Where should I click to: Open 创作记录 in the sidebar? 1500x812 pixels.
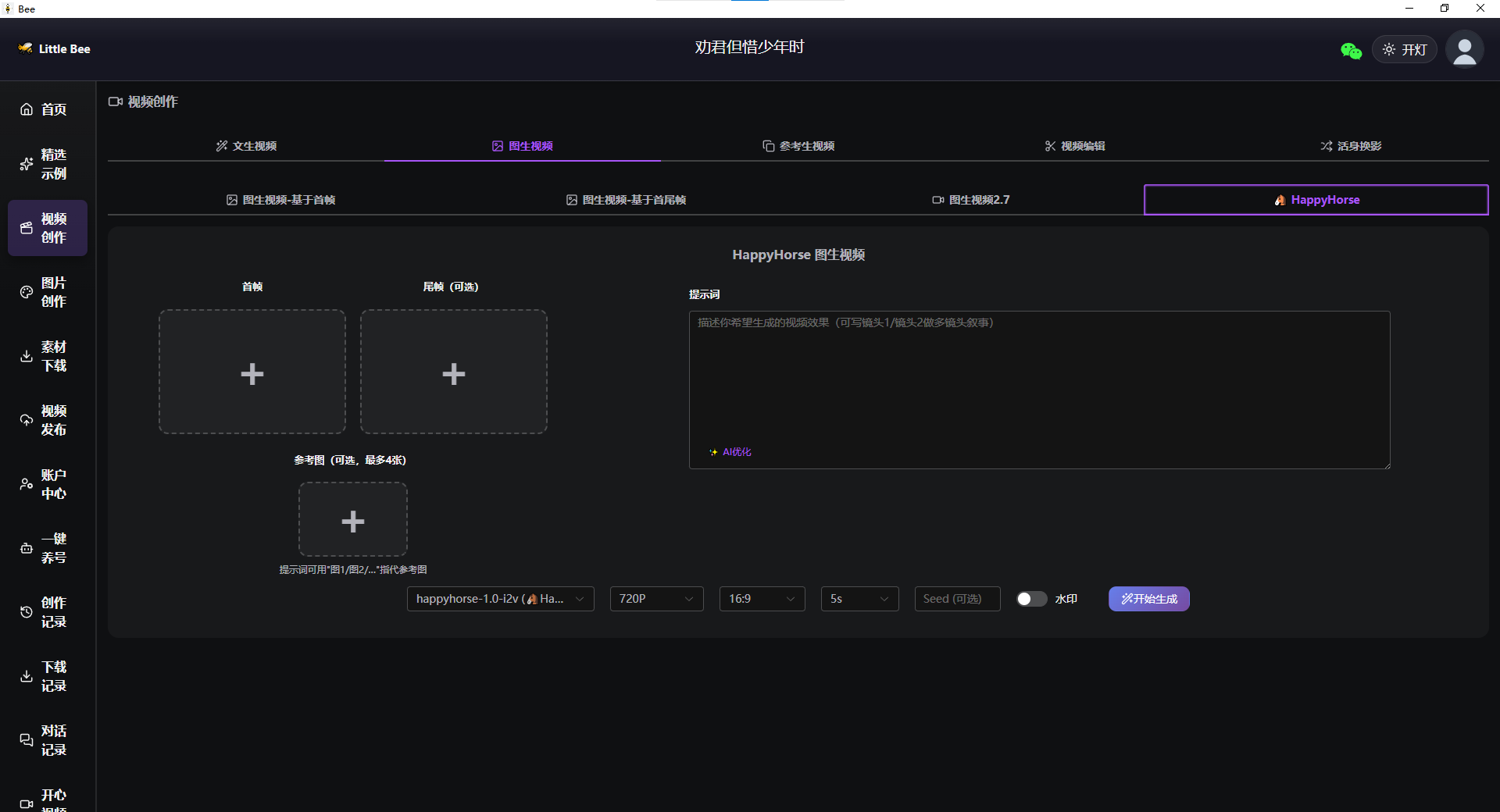(48, 612)
